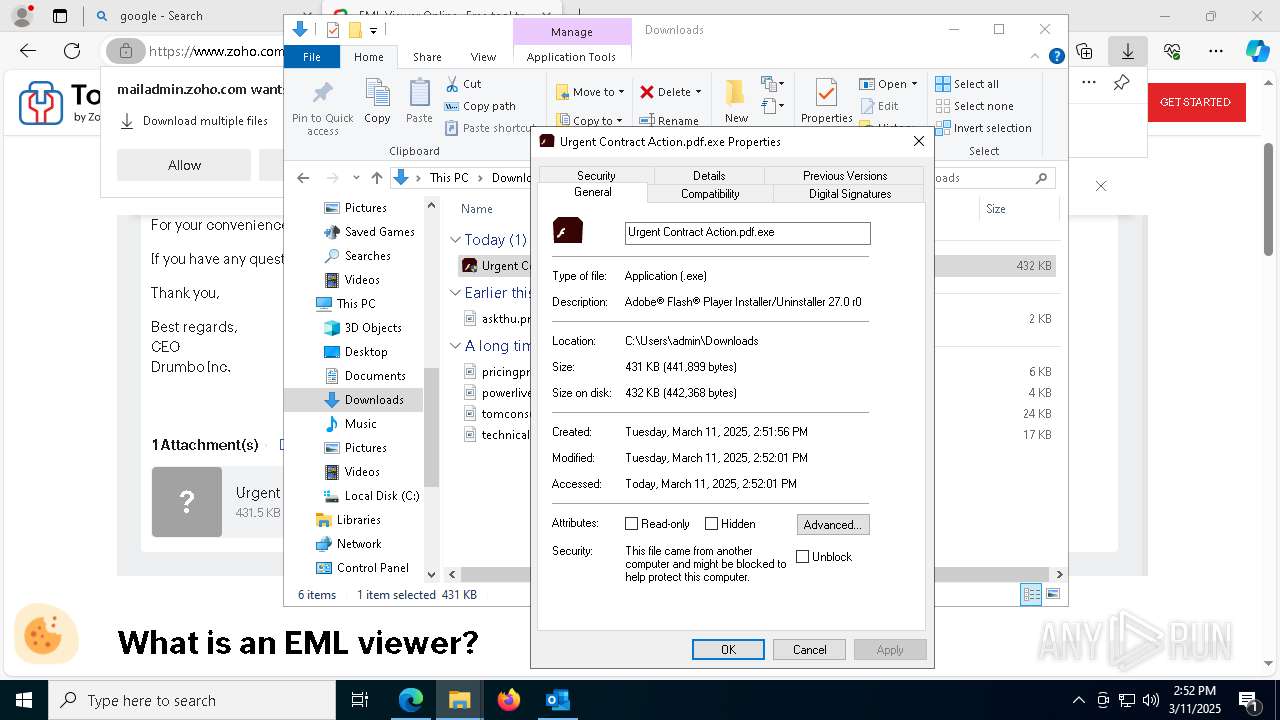The width and height of the screenshot is (1280, 720).
Task: Open the Security properties tab
Action: 596,175
